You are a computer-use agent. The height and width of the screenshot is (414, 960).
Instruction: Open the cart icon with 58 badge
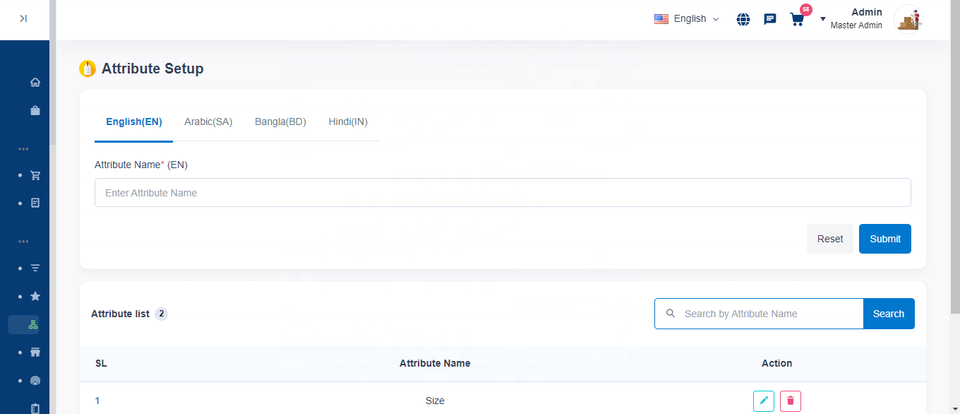tap(797, 20)
